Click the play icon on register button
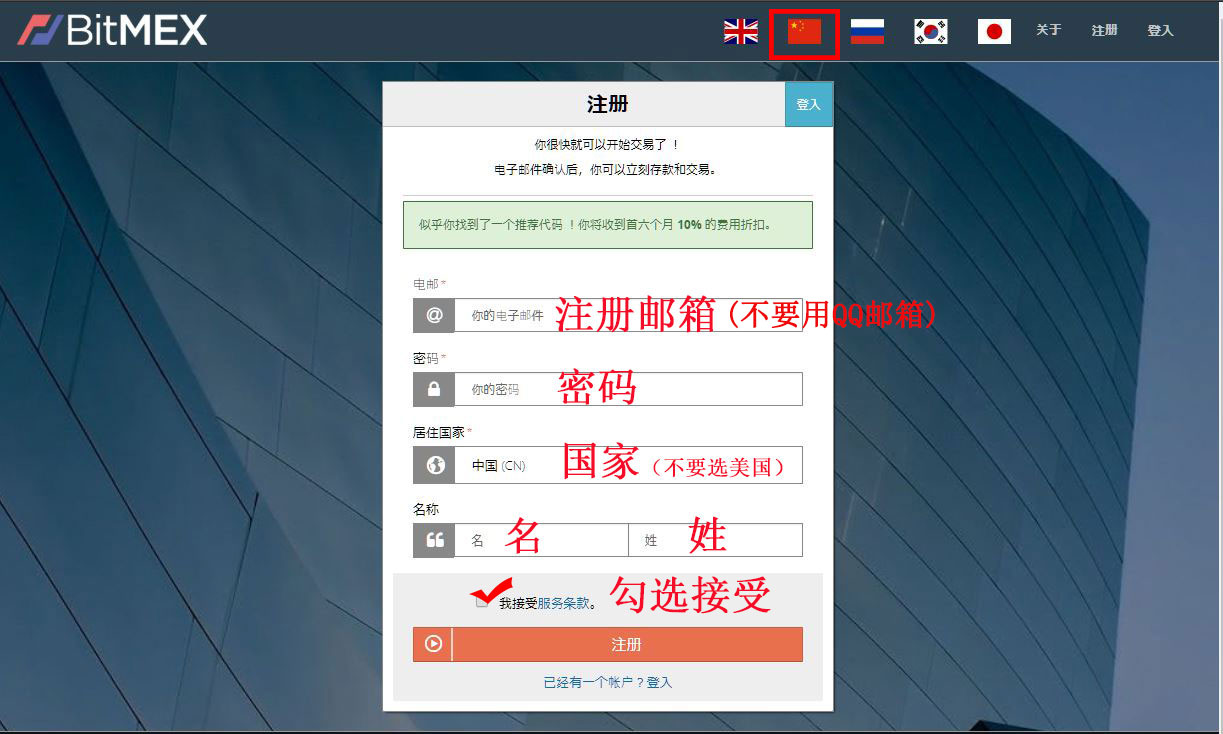This screenshot has width=1223, height=734. [433, 644]
